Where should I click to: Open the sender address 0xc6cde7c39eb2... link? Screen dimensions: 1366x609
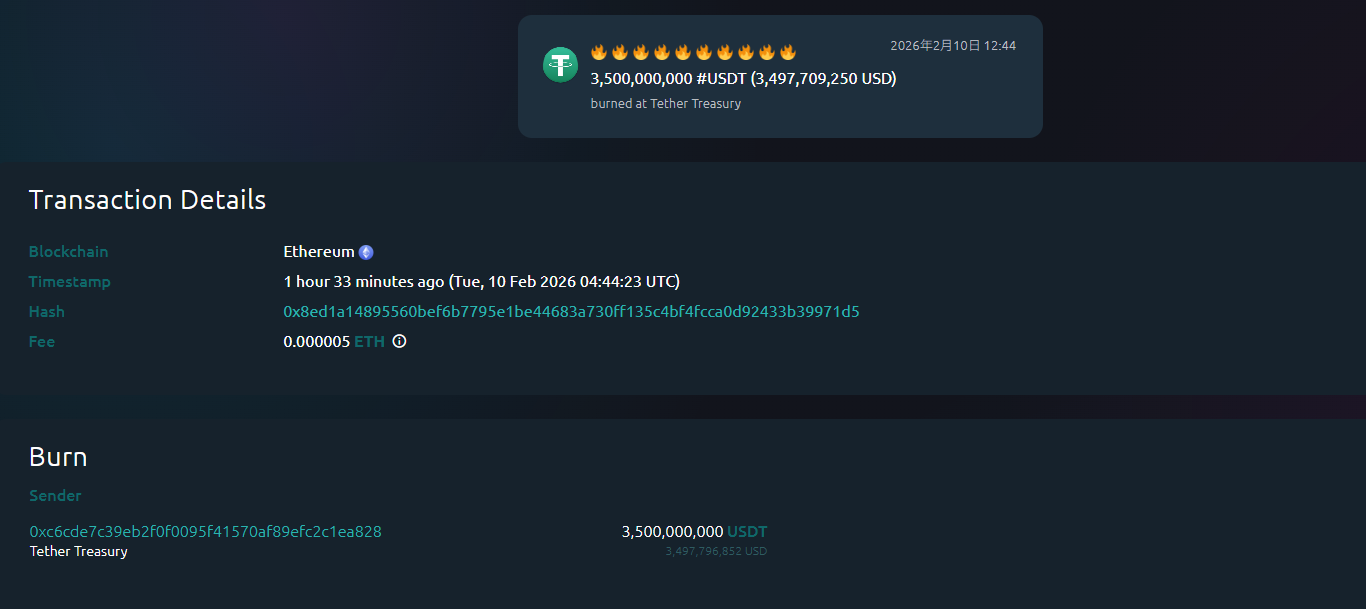[x=205, y=532]
